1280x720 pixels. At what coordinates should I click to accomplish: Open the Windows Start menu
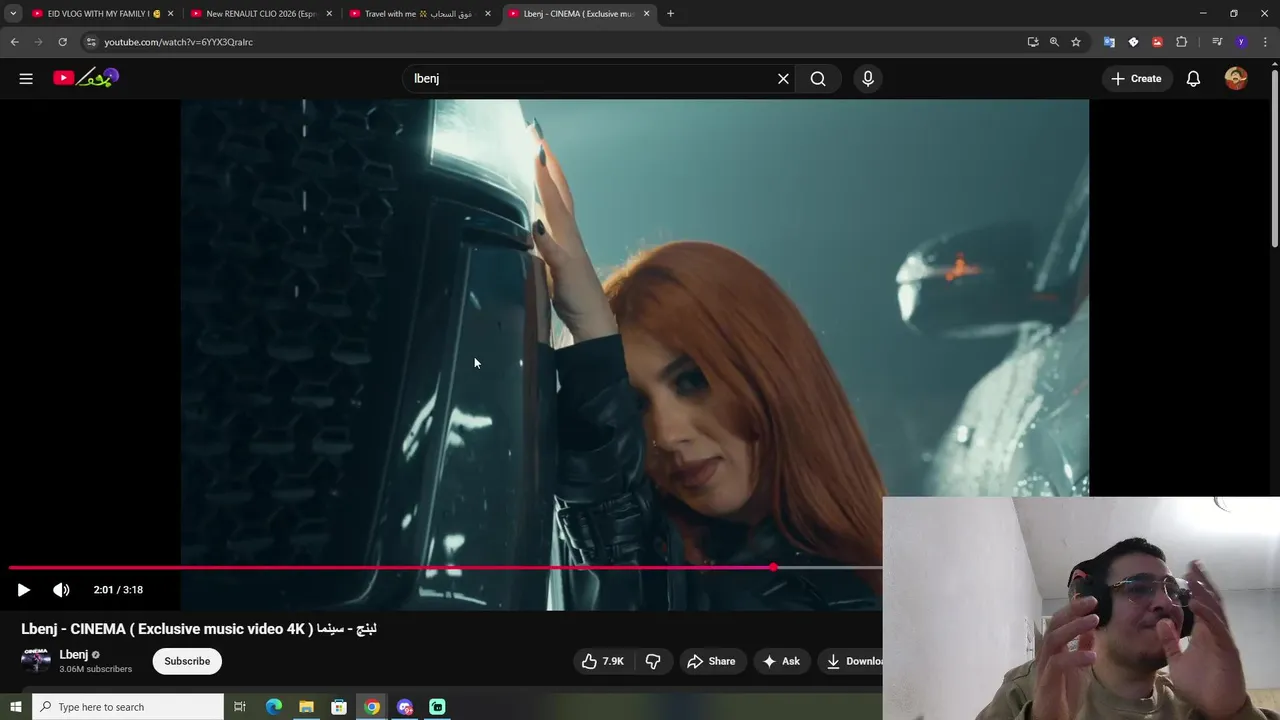coord(15,707)
